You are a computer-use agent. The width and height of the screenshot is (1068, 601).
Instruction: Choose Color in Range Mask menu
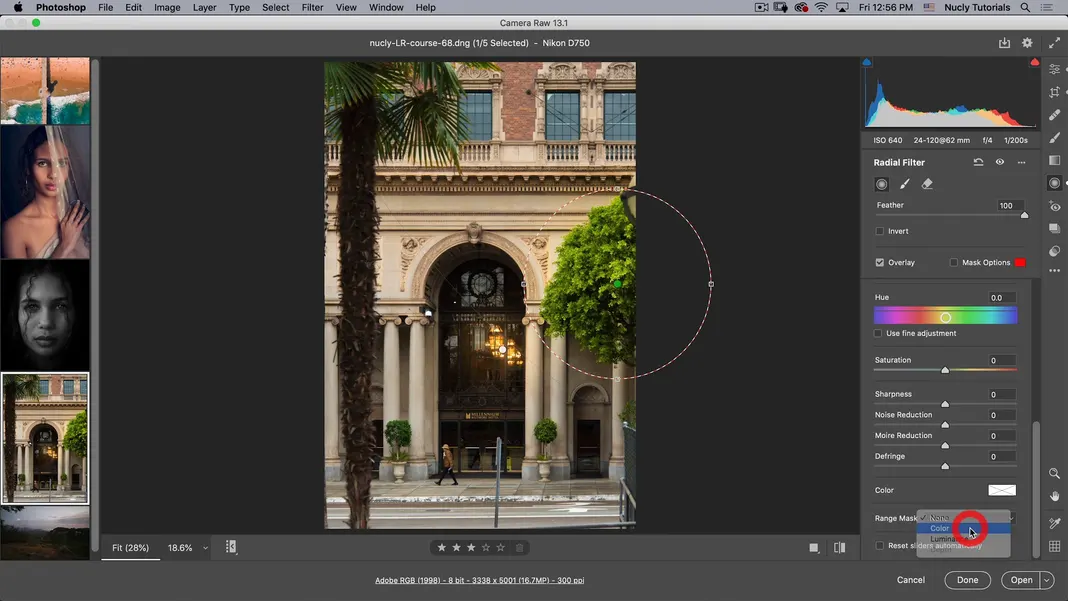pos(963,528)
